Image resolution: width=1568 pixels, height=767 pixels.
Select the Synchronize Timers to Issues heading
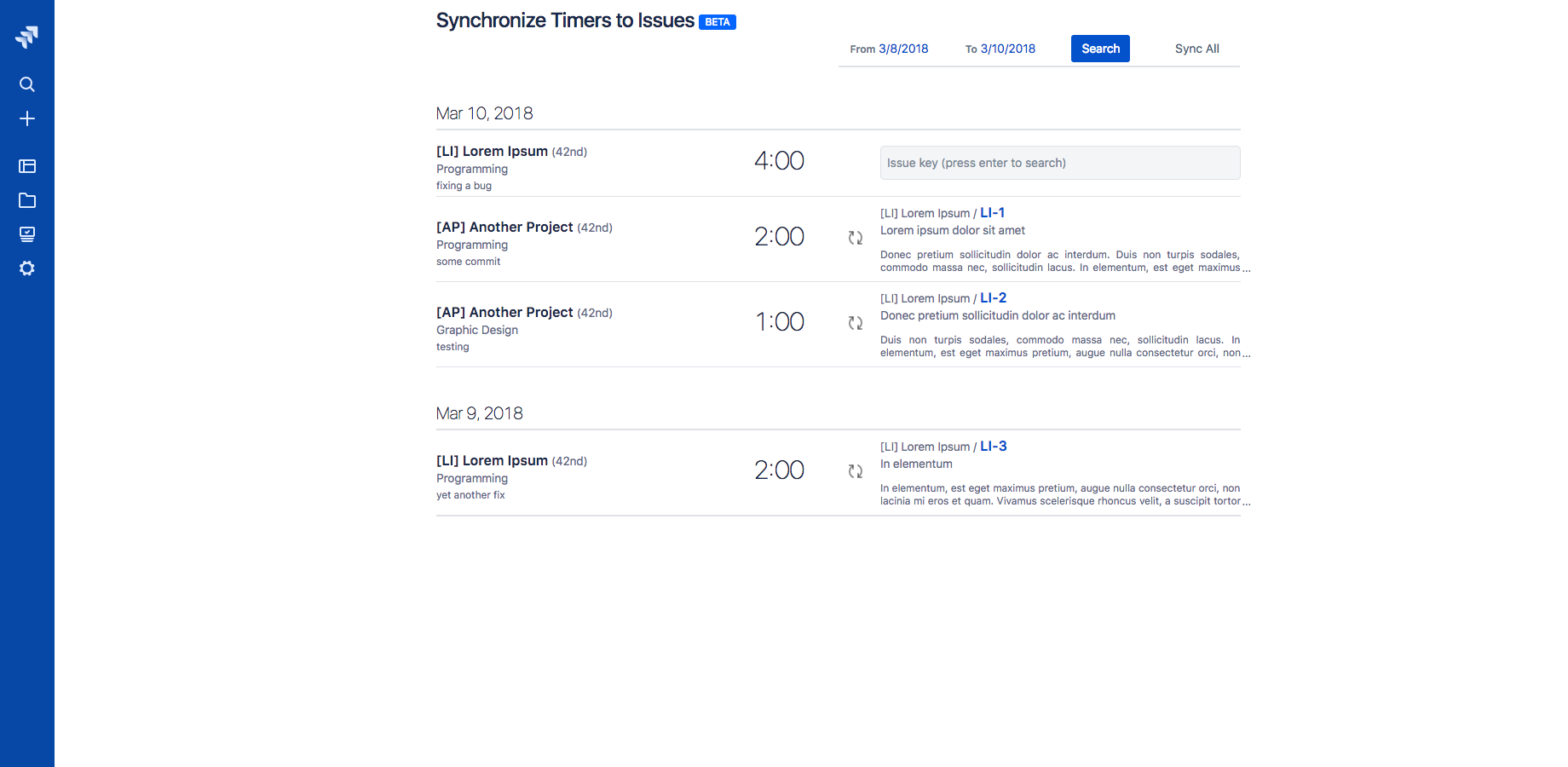click(564, 20)
